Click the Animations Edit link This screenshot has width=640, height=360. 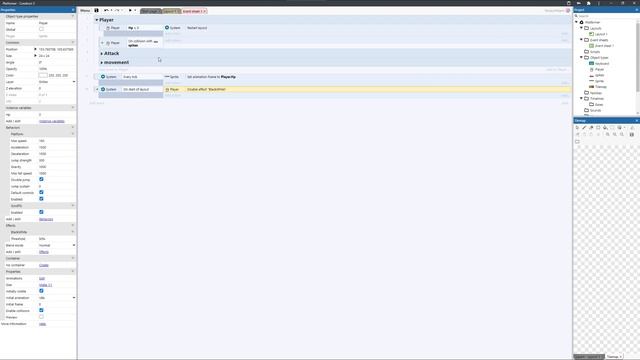click(x=42, y=278)
